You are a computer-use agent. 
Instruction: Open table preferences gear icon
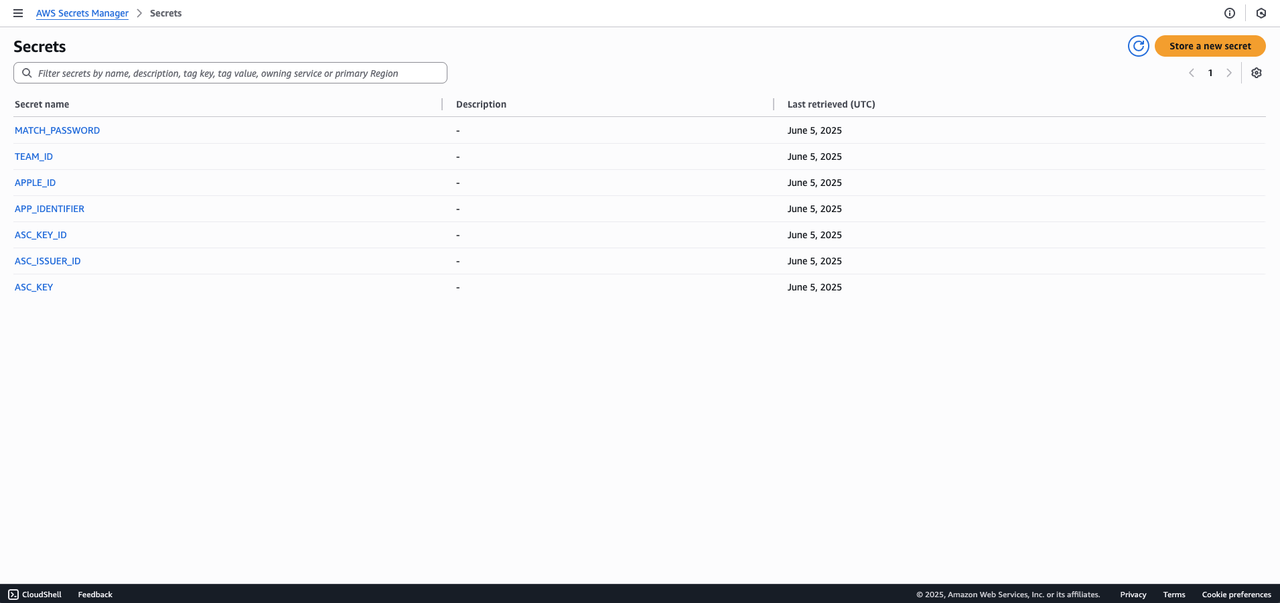(x=1257, y=73)
